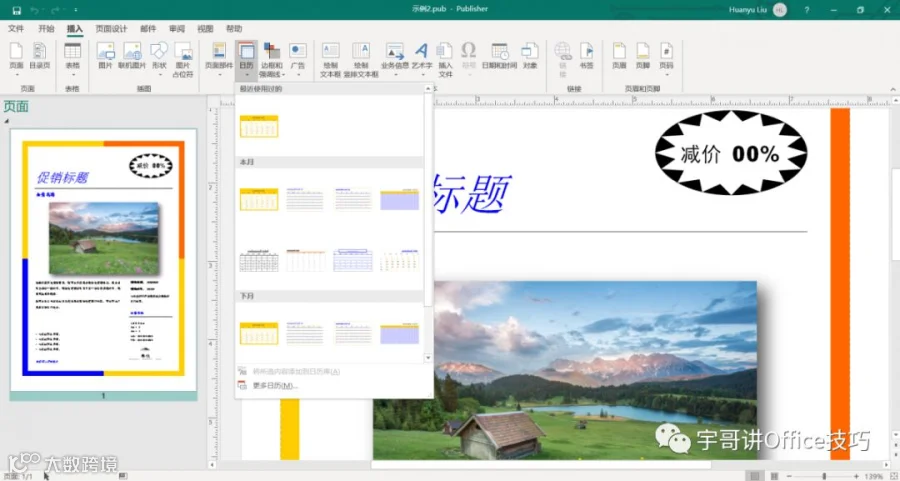Click the zoom slider in the status bar
900x481 pixels.
pyautogui.click(x=824, y=476)
